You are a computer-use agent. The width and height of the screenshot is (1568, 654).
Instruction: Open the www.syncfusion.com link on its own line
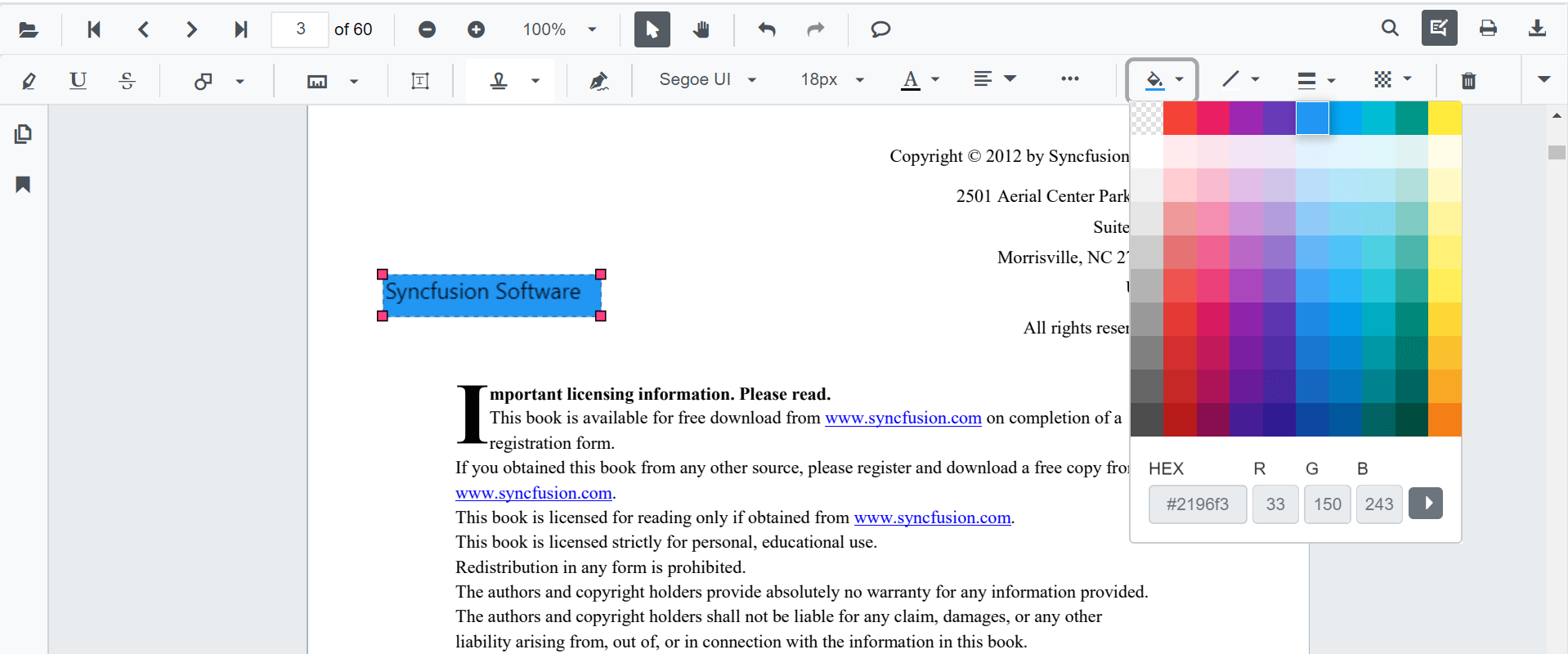[534, 493]
